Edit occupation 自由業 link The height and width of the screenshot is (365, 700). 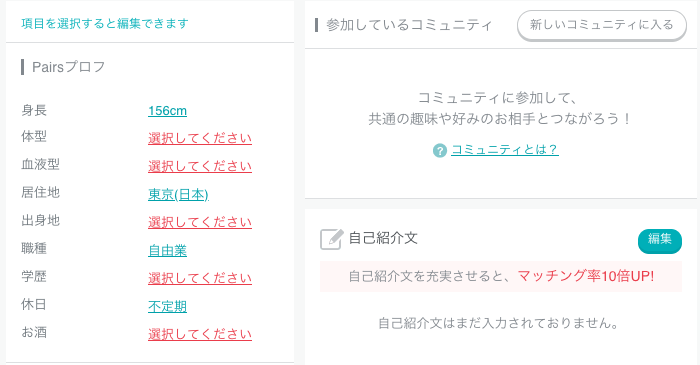coord(167,250)
